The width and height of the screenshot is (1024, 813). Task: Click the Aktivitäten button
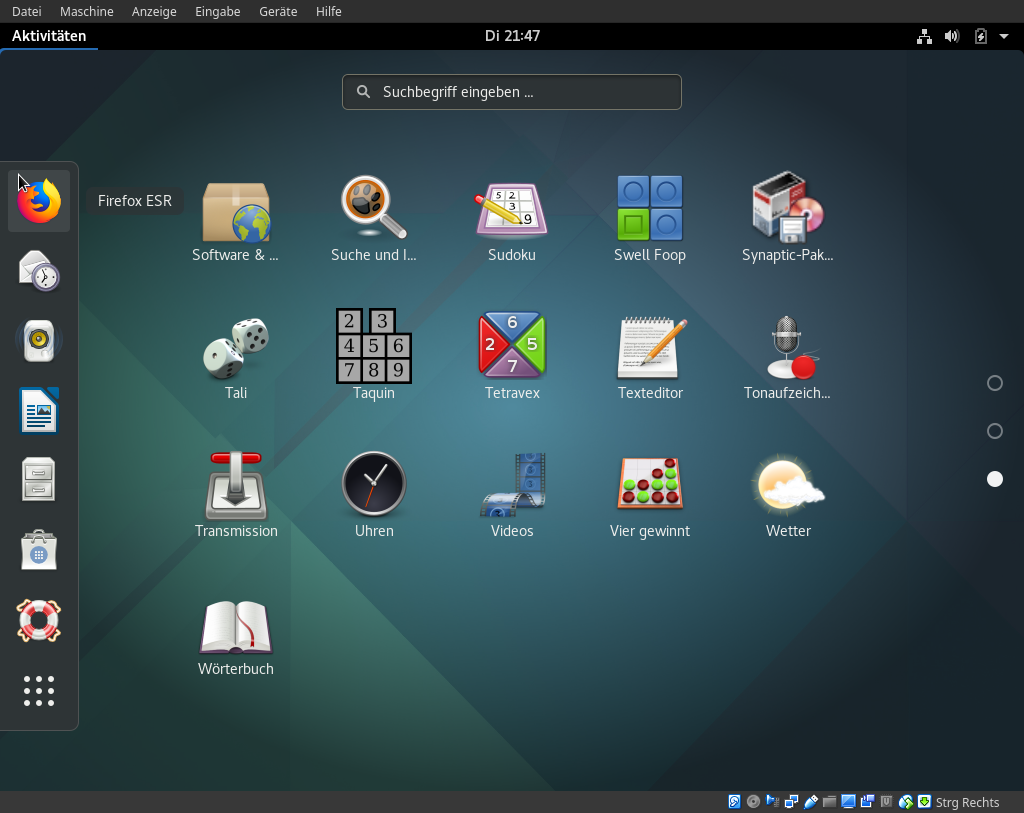(49, 36)
